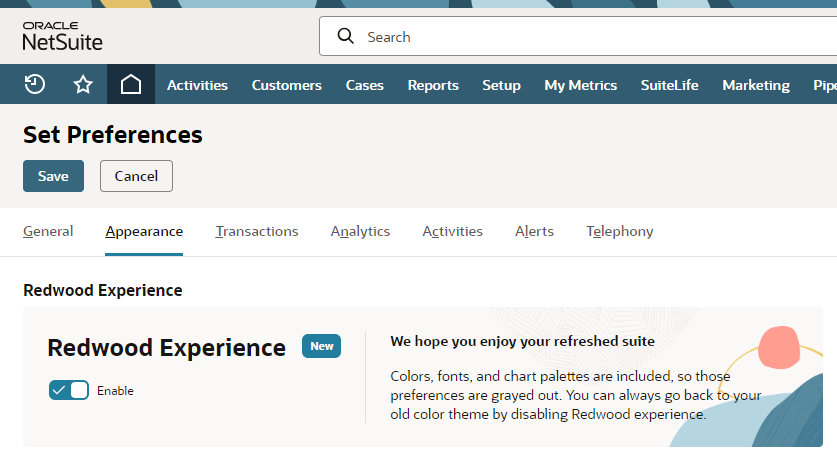This screenshot has height=458, width=837.
Task: Click the Enable label next to the toggle
Action: pyautogui.click(x=115, y=391)
